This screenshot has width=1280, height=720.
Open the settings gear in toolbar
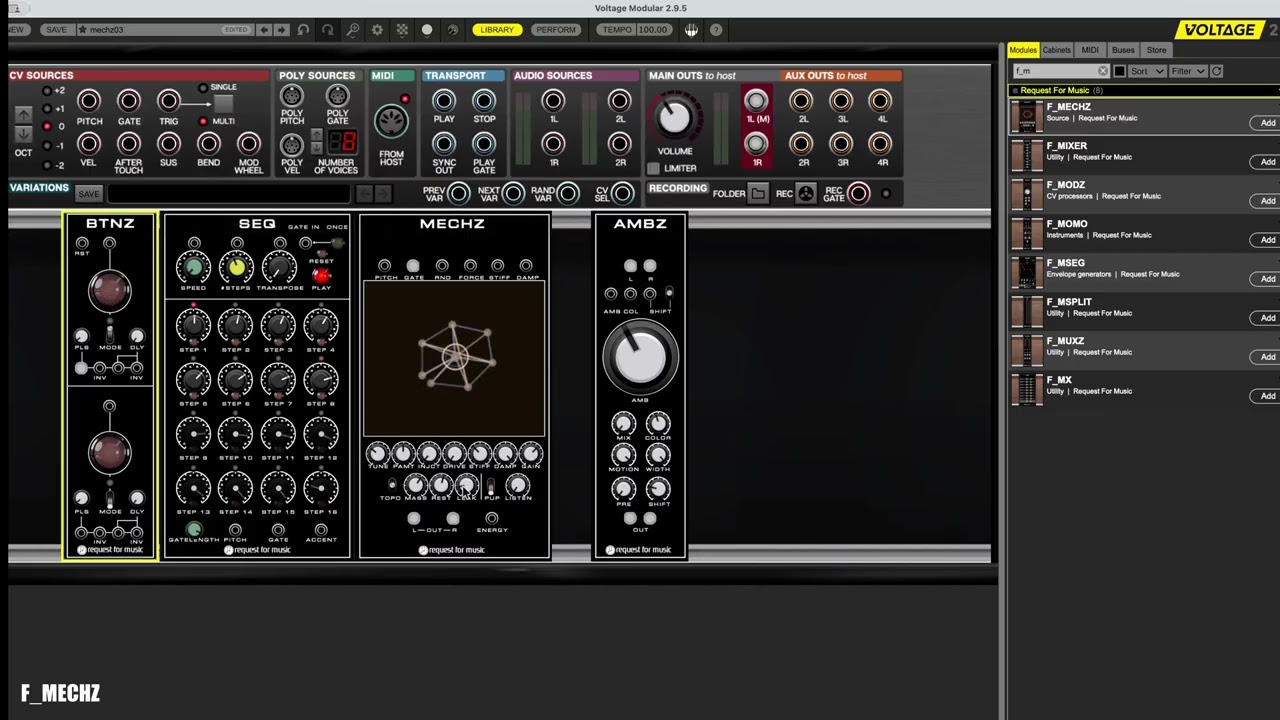pyautogui.click(x=377, y=30)
